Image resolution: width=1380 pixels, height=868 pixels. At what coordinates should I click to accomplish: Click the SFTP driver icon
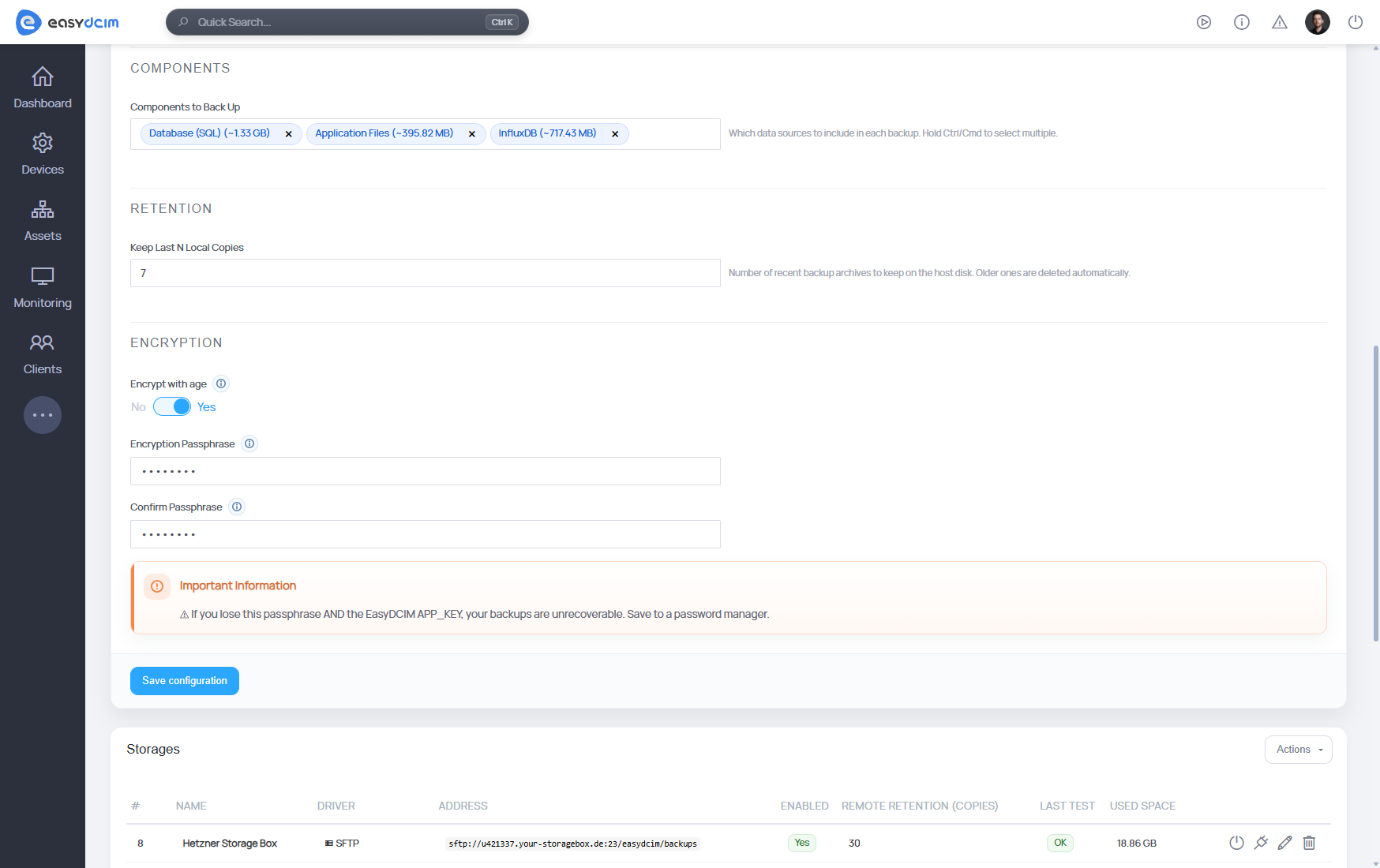click(x=329, y=844)
